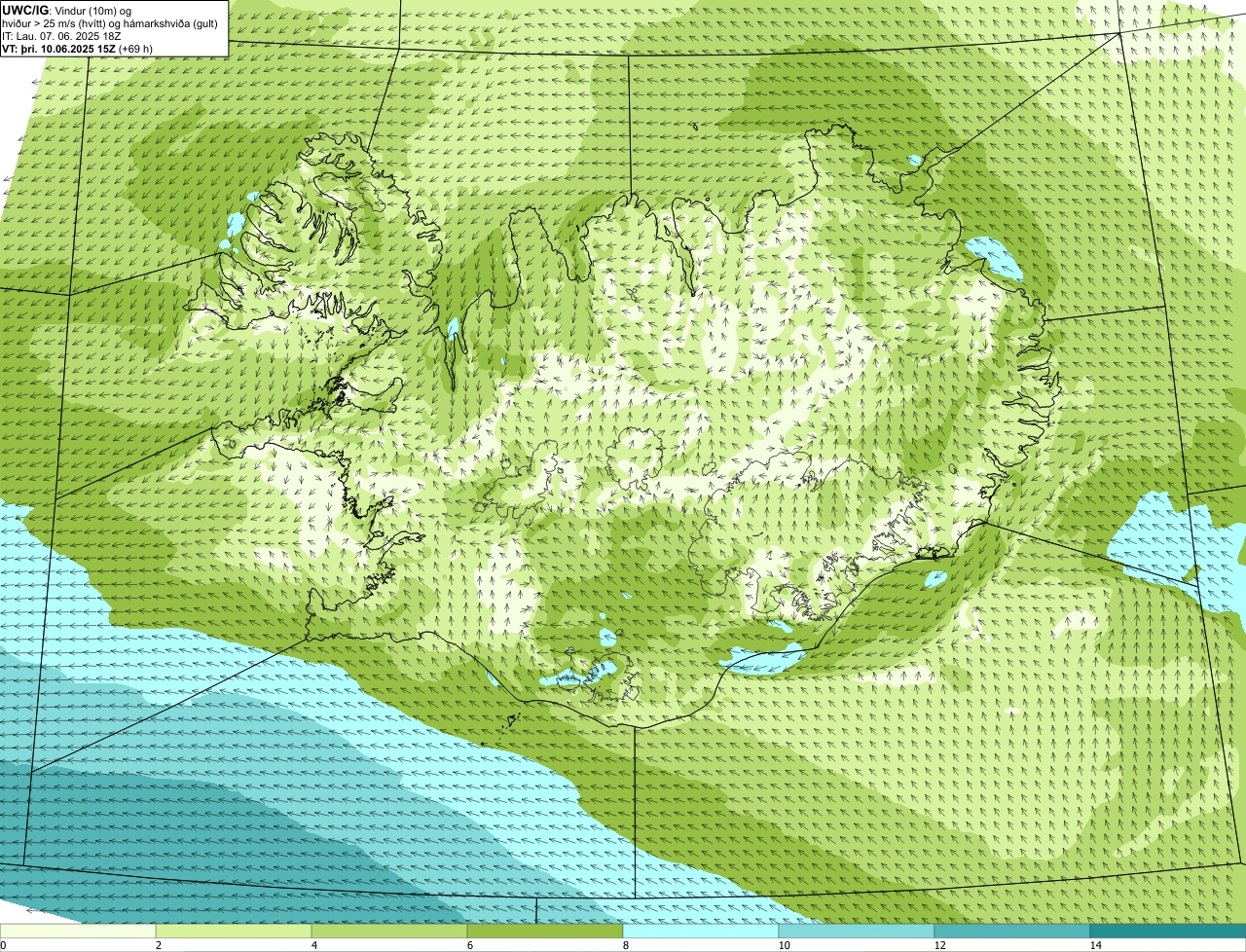
Task: Click the color bar segment between 2 and 4
Action: tap(234, 932)
